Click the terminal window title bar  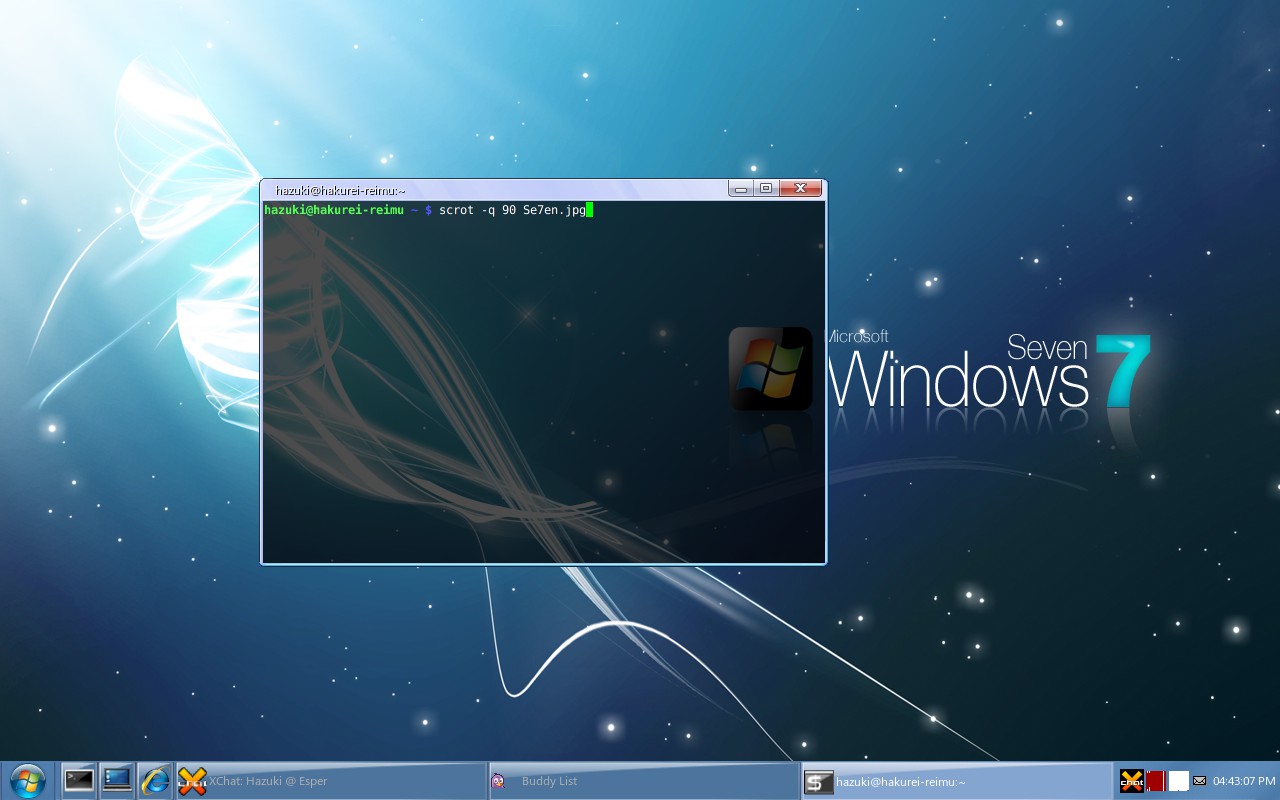tap(500, 190)
